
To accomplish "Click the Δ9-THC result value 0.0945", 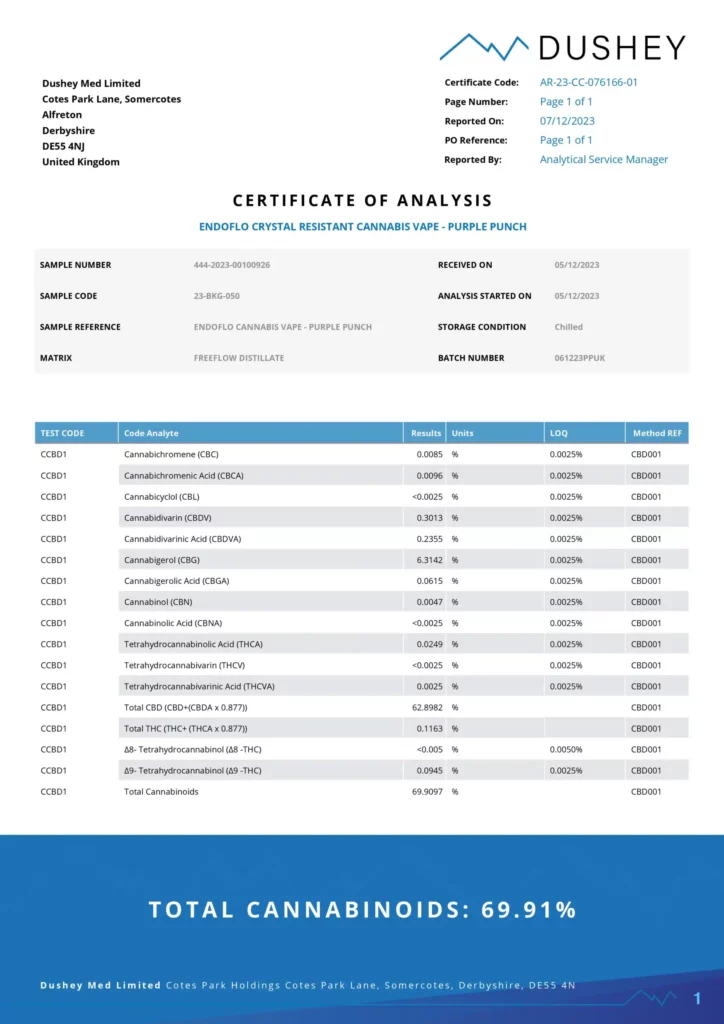I will click(430, 771).
